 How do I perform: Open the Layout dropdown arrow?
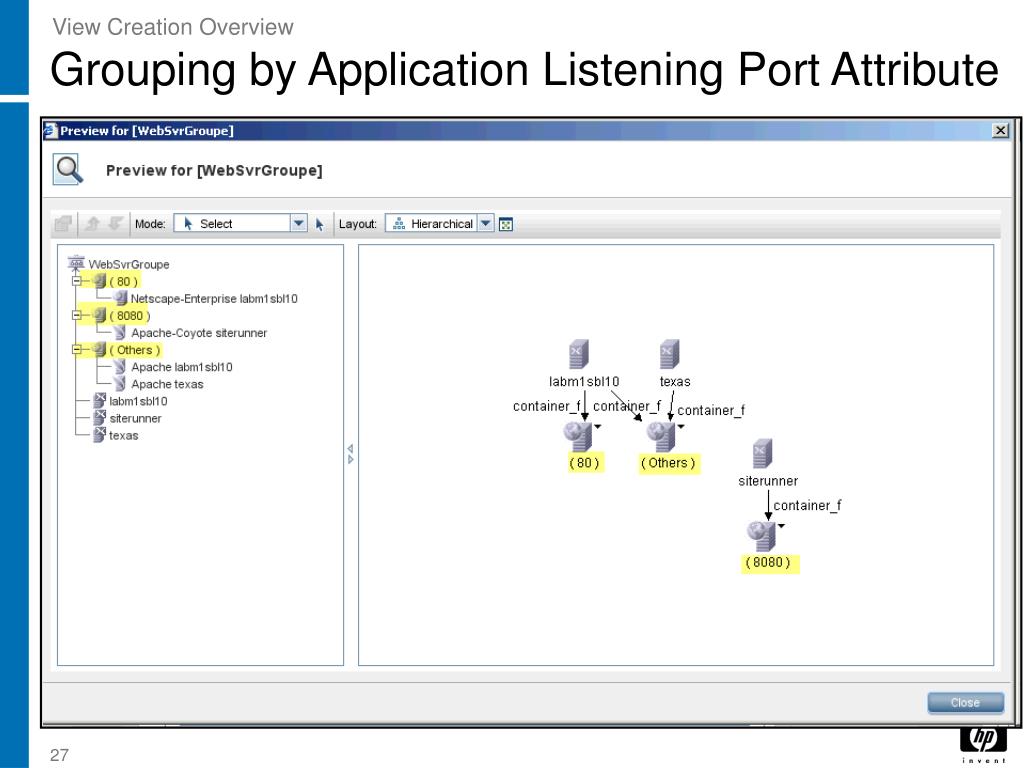pyautogui.click(x=485, y=223)
